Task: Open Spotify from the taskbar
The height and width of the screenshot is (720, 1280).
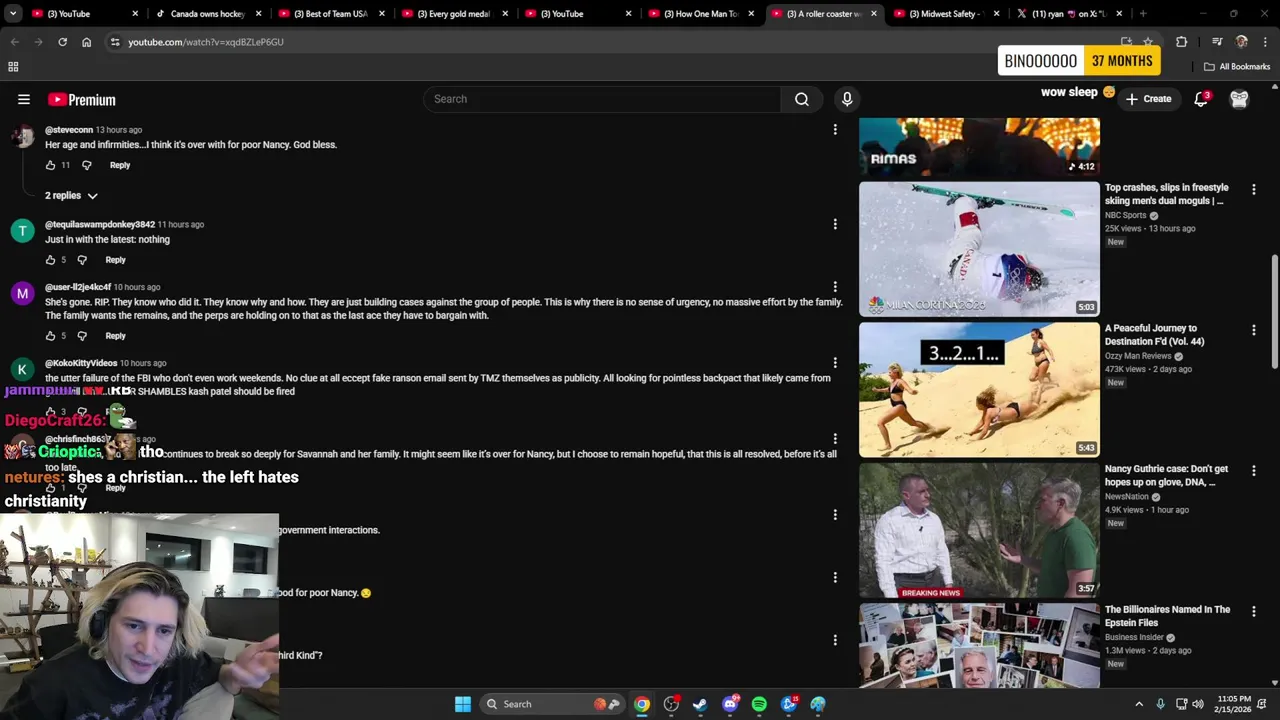Action: 759,704
